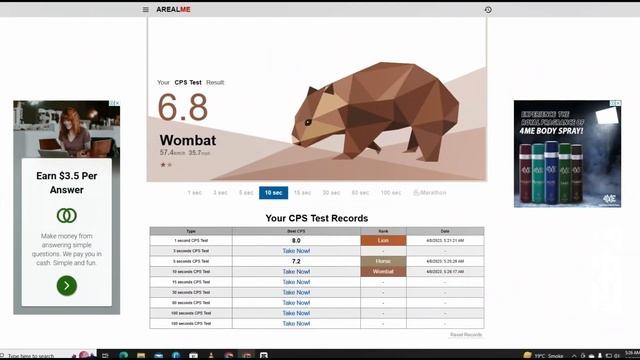This screenshot has height=360, width=640.
Task: Click the 1 second CPS Test row label
Action: [191, 241]
